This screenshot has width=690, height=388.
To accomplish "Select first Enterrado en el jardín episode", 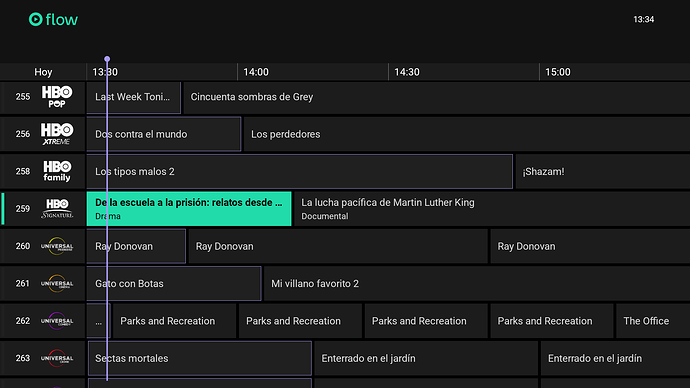I will point(426,359).
